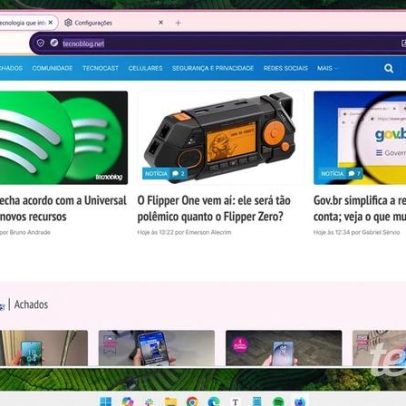Open the Spotify logo article thumbnail
This screenshot has width=406, height=406.
click(64, 137)
